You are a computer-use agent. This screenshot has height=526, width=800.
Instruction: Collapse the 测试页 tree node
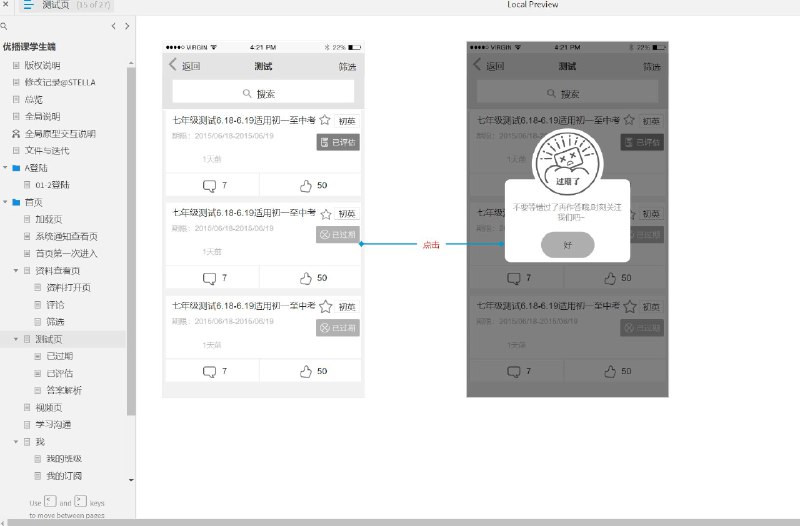15,339
